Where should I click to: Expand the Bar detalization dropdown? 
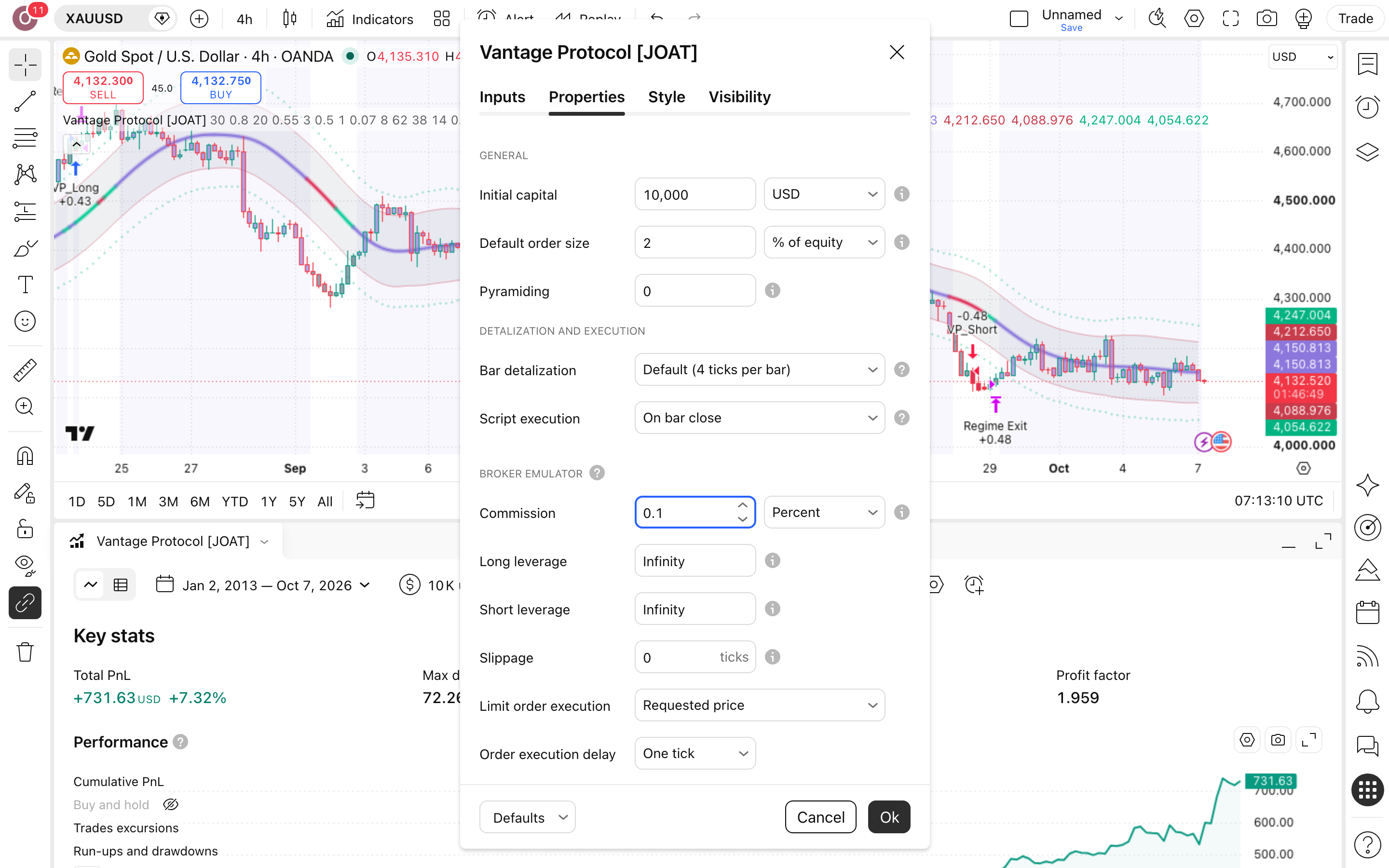coord(759,370)
